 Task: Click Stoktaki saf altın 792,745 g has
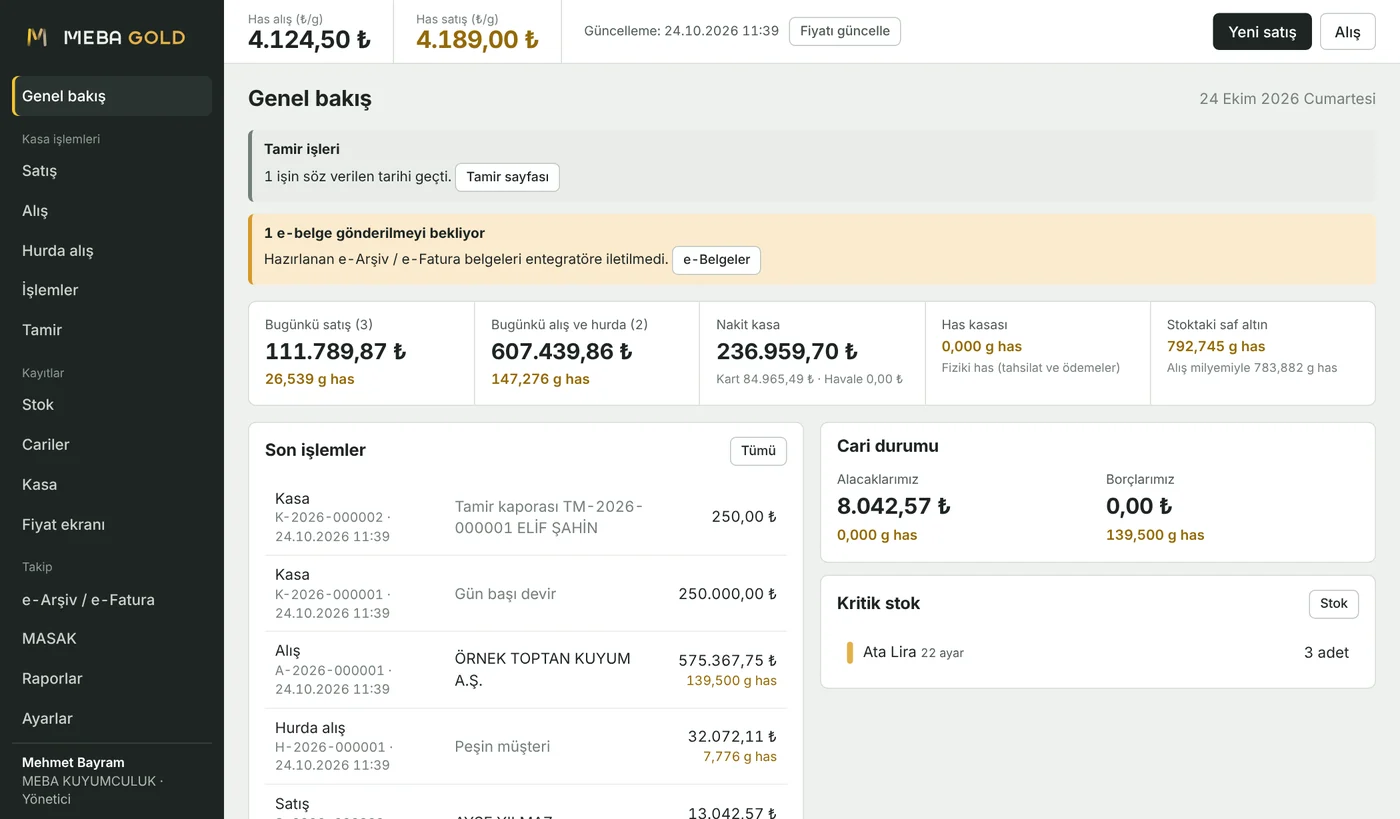coord(1216,347)
